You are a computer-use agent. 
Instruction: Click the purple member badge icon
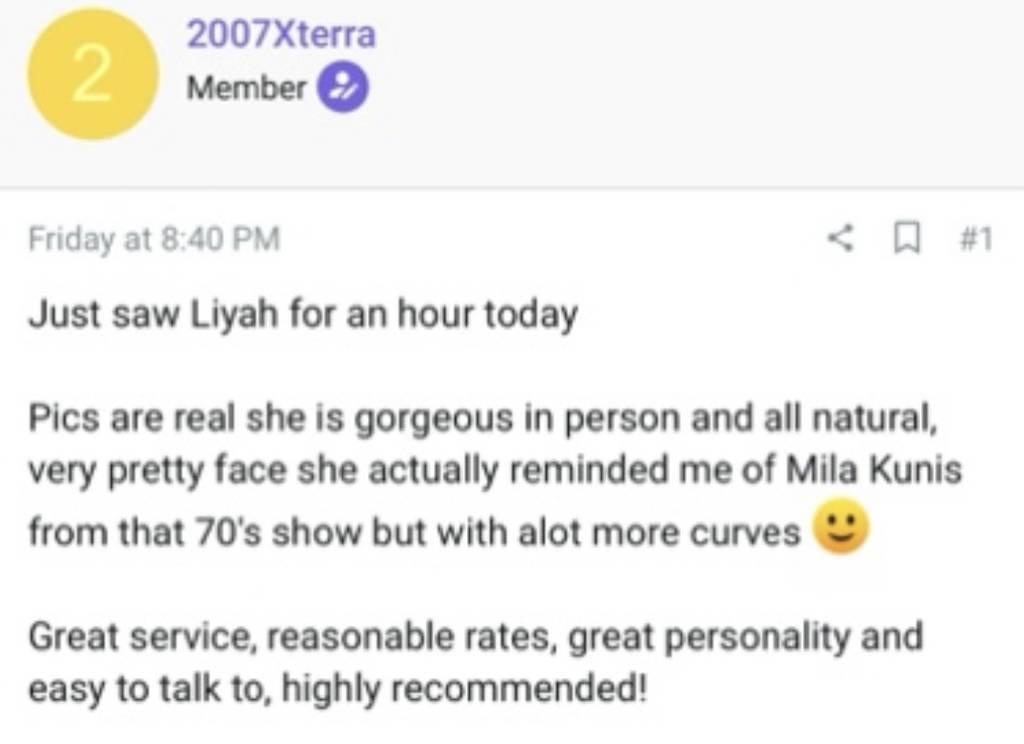343,88
